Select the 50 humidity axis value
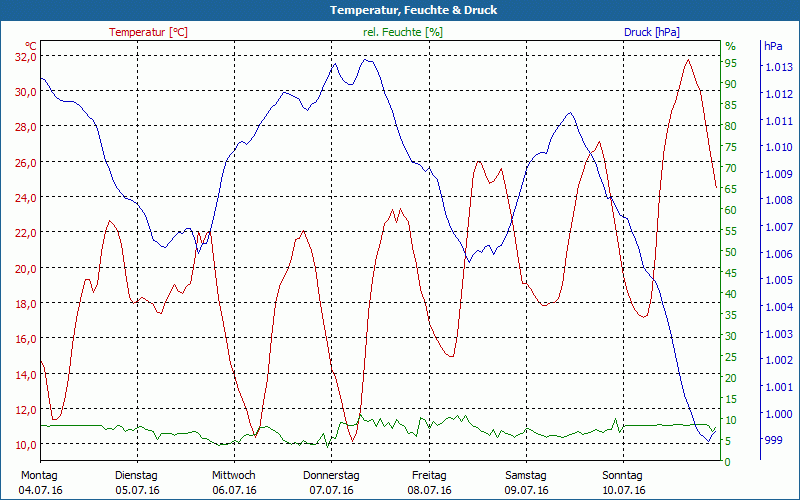800x500 pixels. coord(731,252)
